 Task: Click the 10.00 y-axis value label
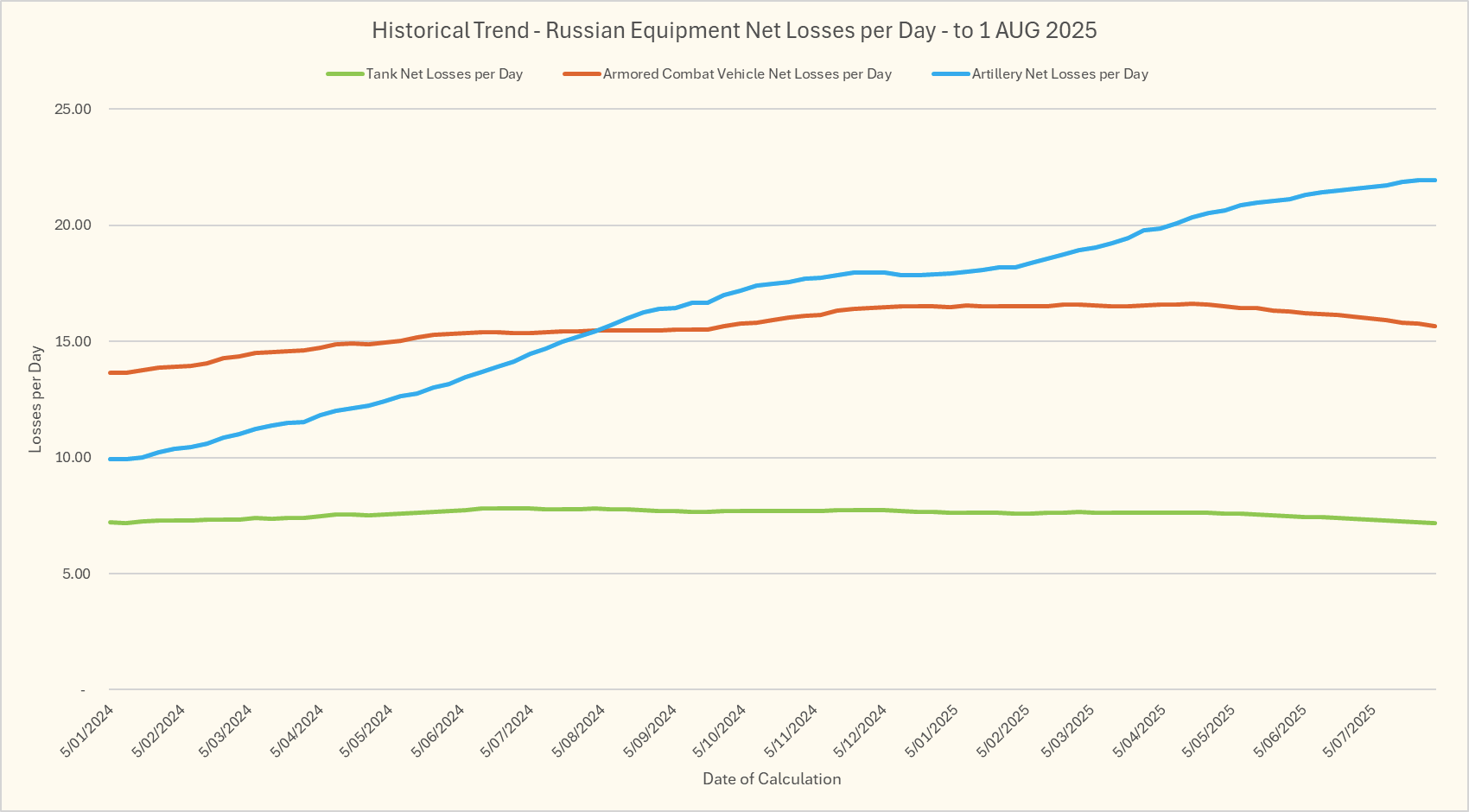tap(73, 458)
